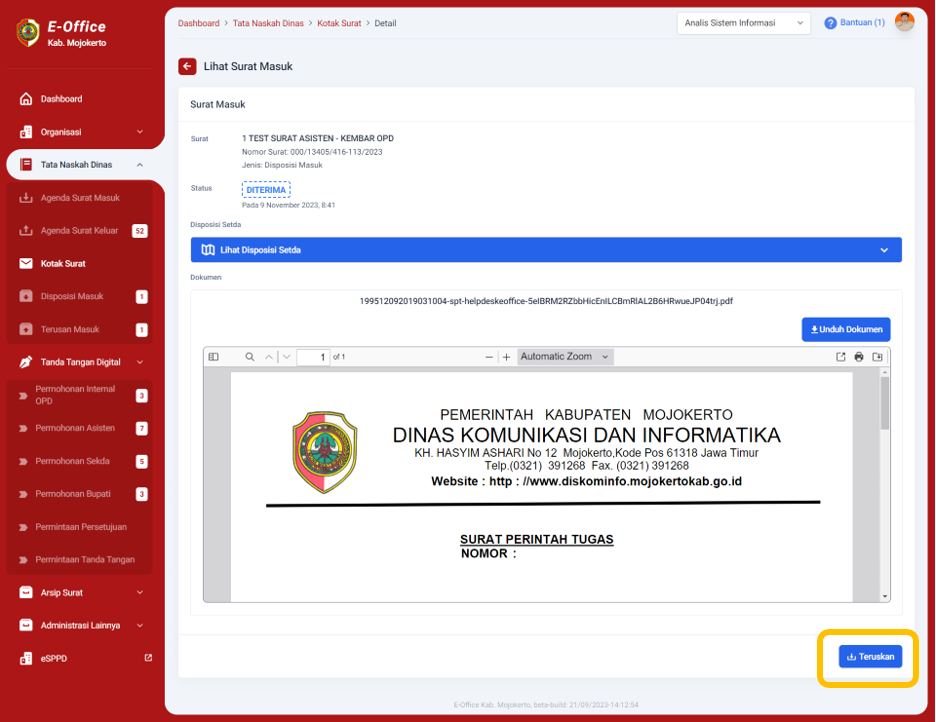The height and width of the screenshot is (722, 936).
Task: Toggle the PDF viewer sidebar
Action: (x=213, y=357)
